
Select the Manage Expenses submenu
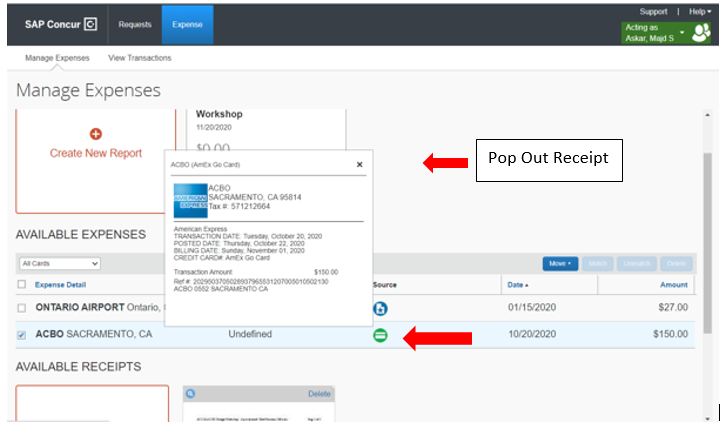click(x=57, y=58)
